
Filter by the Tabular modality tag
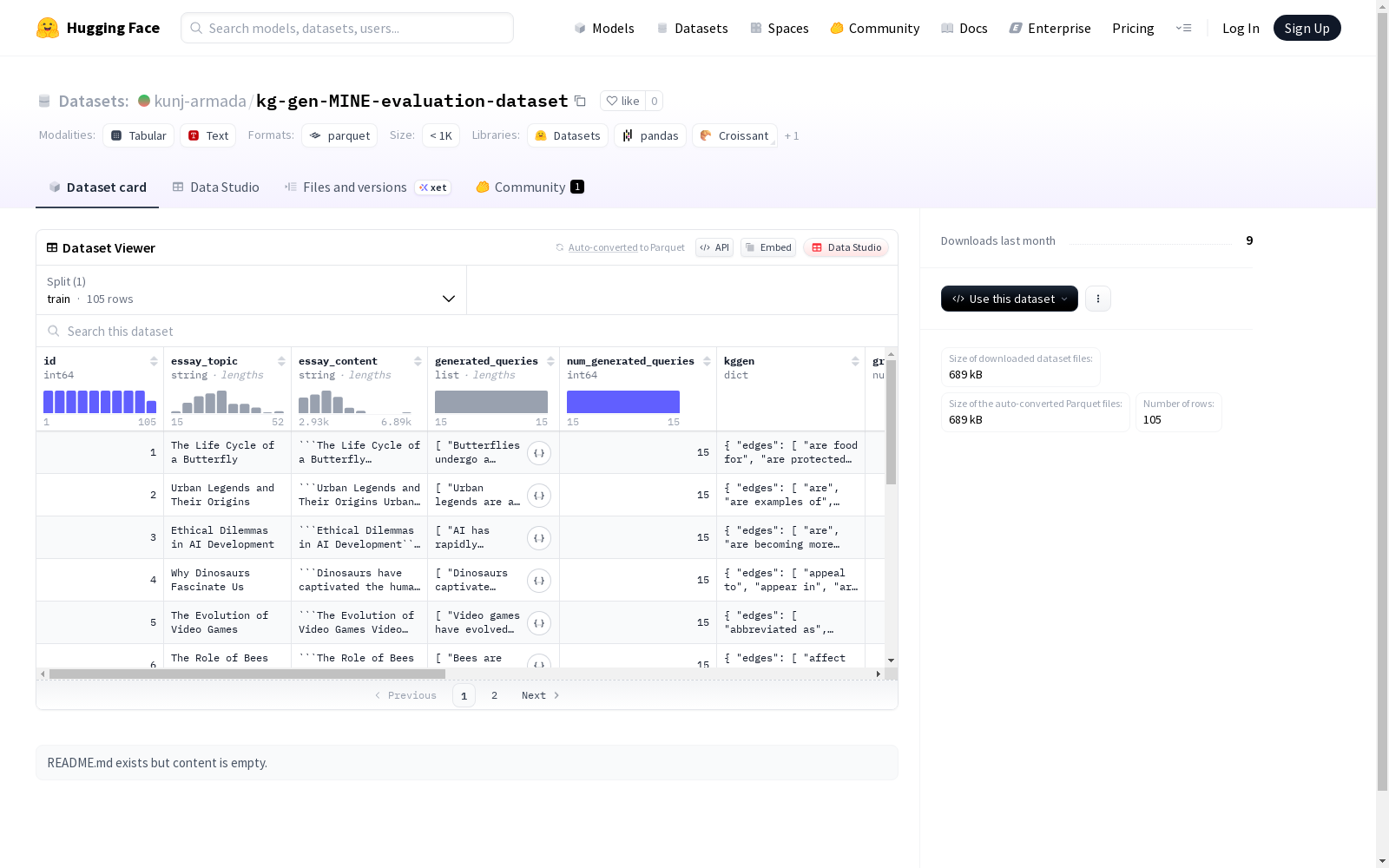(x=139, y=135)
